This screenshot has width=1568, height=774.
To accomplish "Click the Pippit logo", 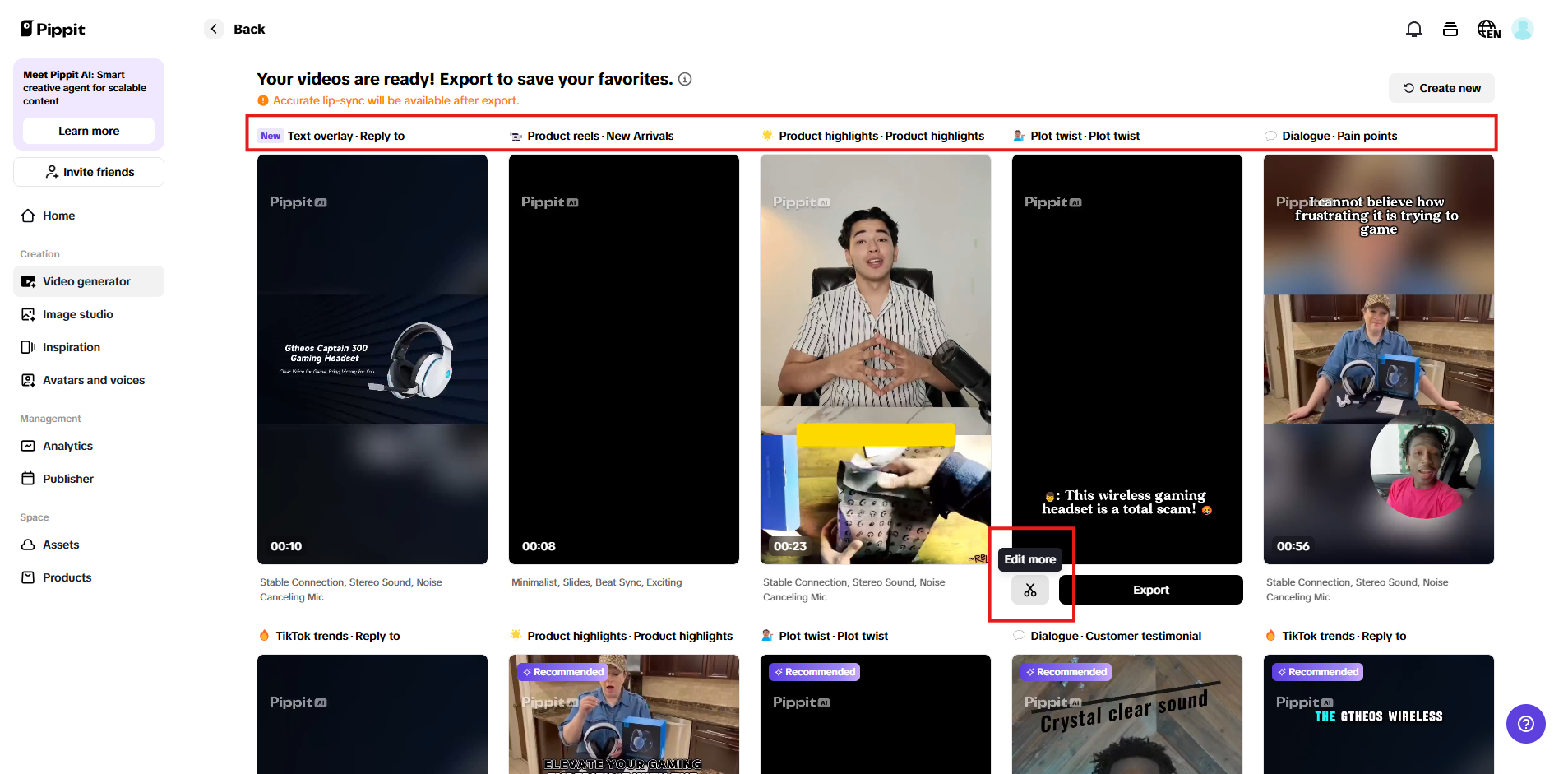I will pyautogui.click(x=53, y=29).
